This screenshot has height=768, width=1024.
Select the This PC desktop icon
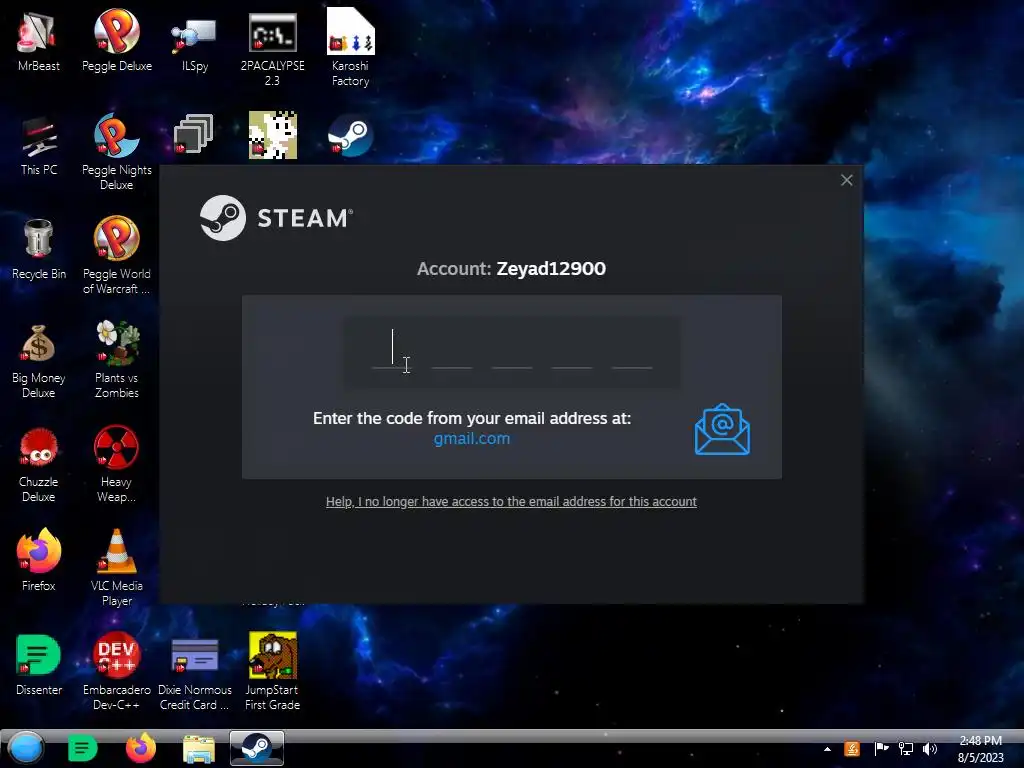coord(39,146)
